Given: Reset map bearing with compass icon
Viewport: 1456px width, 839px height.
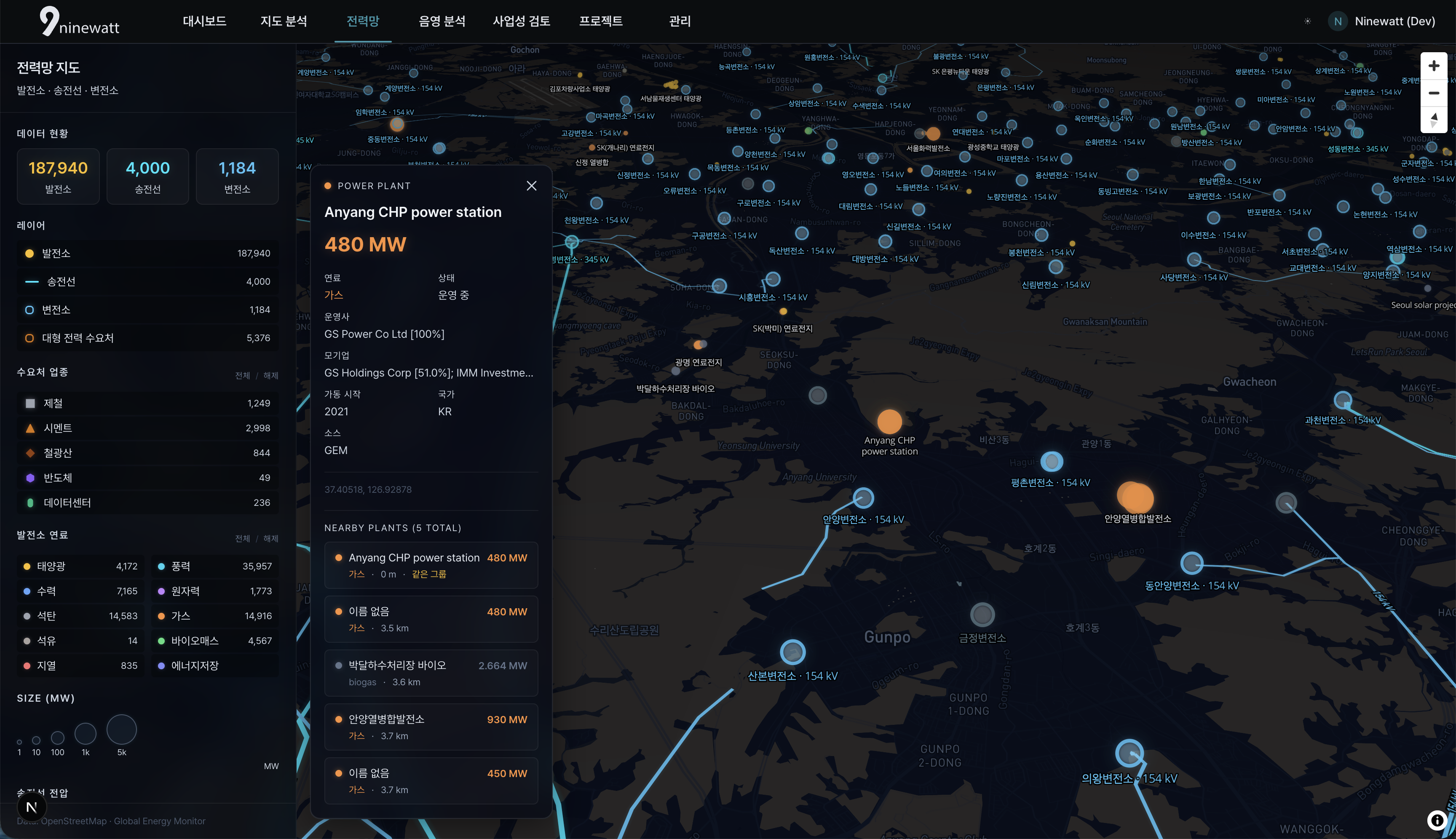Looking at the screenshot, I should tap(1434, 120).
